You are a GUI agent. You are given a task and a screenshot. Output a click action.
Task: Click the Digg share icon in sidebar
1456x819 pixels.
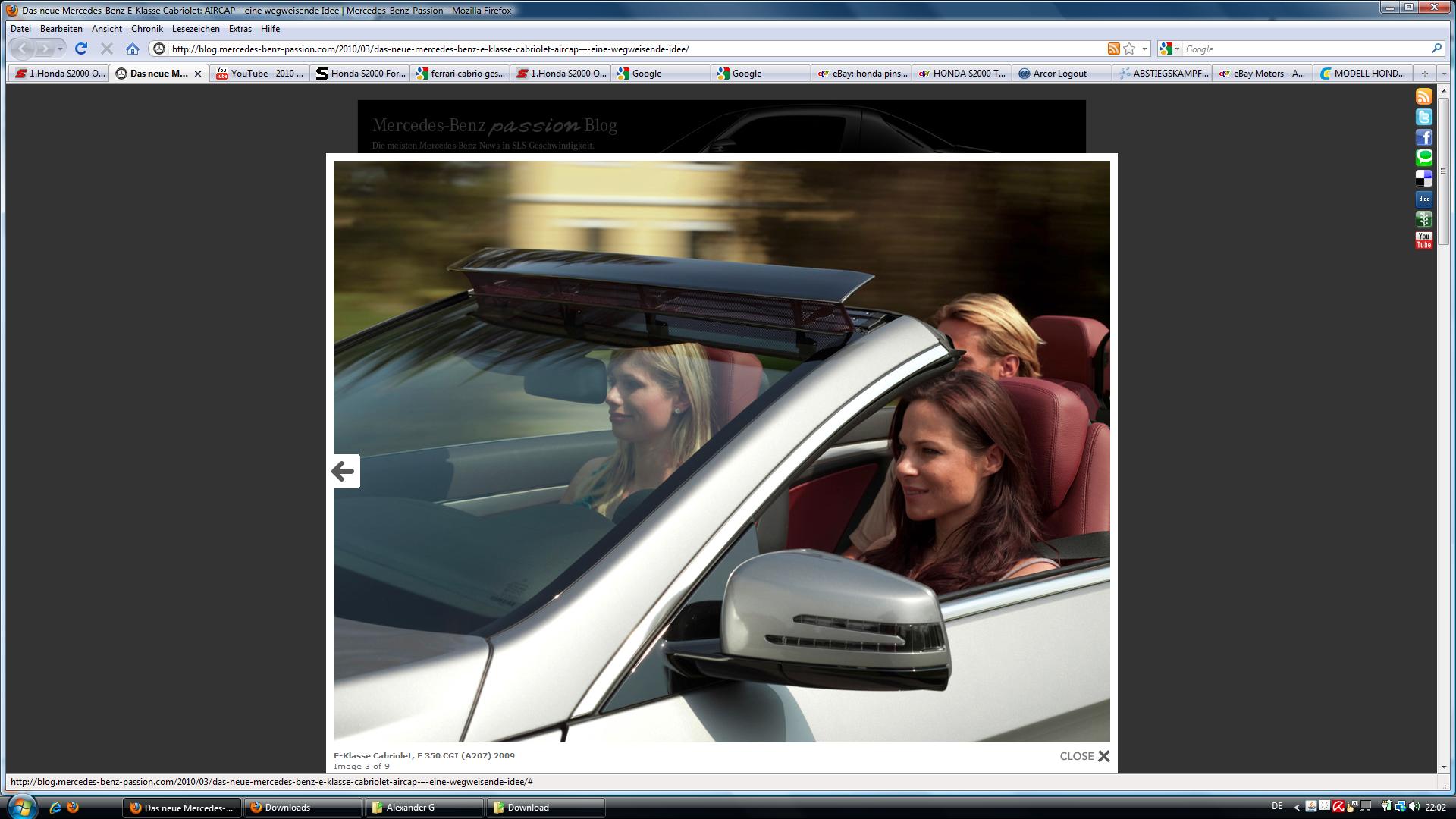coord(1423,199)
